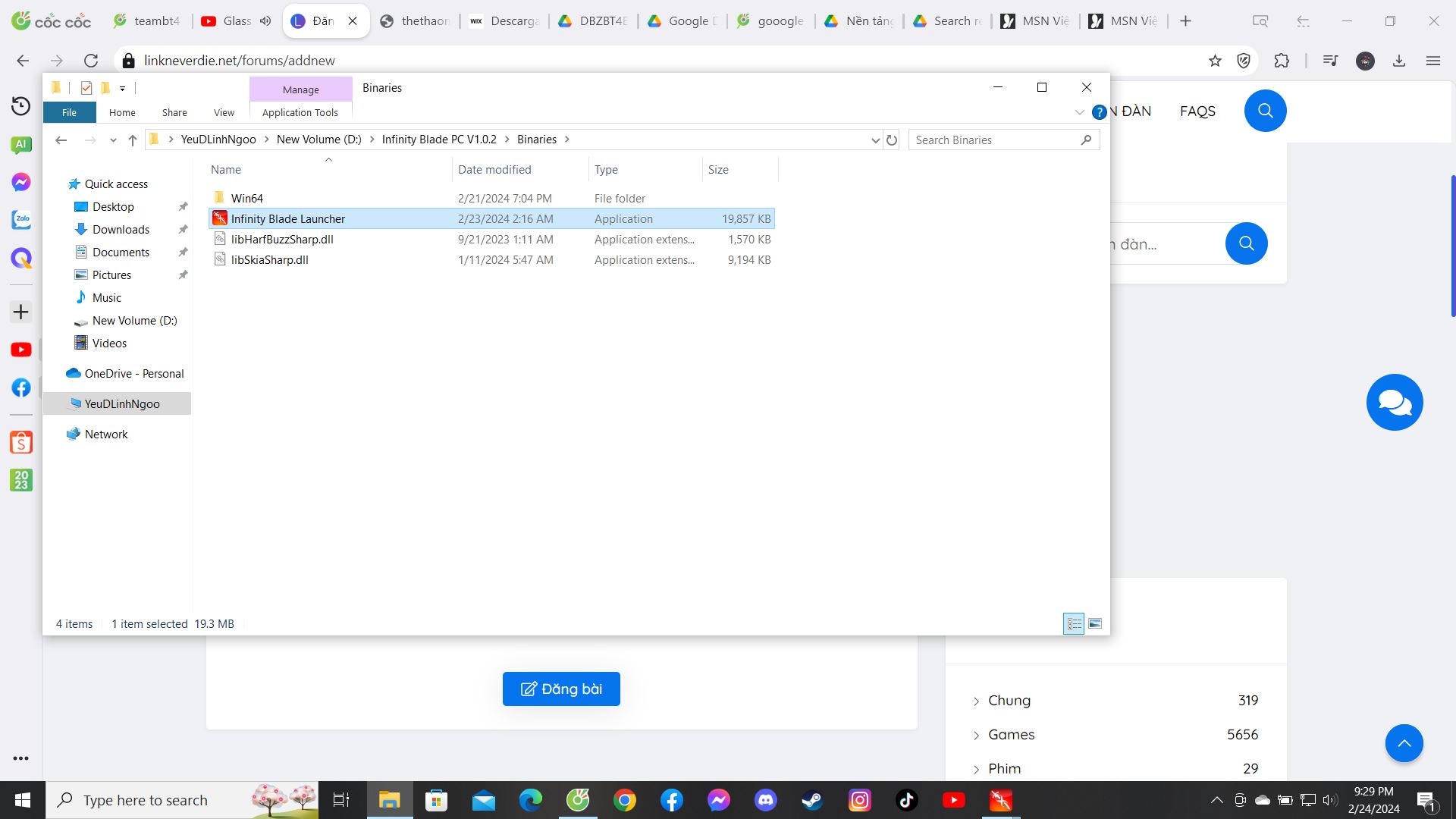Click the Đăng bài post button
The height and width of the screenshot is (819, 1456).
coord(561,689)
